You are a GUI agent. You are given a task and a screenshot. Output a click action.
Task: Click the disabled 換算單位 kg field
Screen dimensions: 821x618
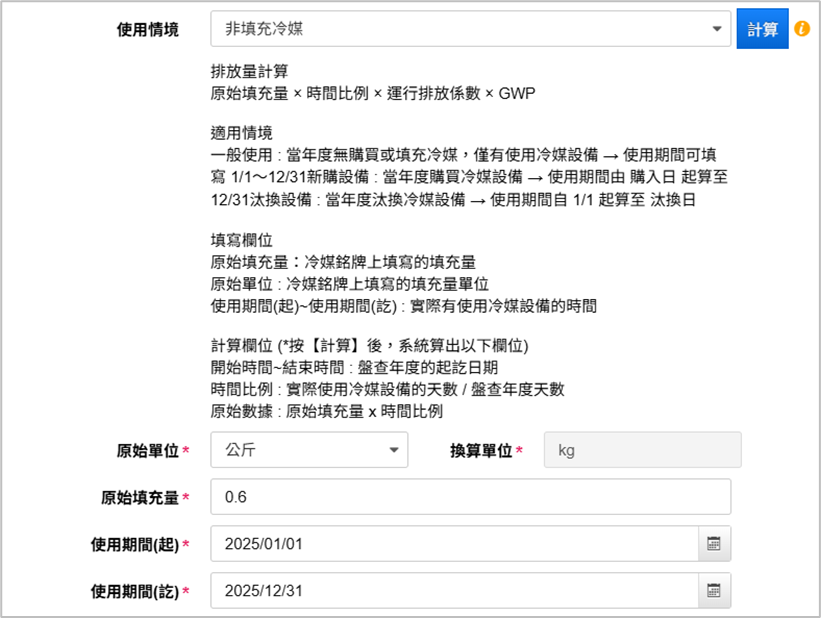642,451
